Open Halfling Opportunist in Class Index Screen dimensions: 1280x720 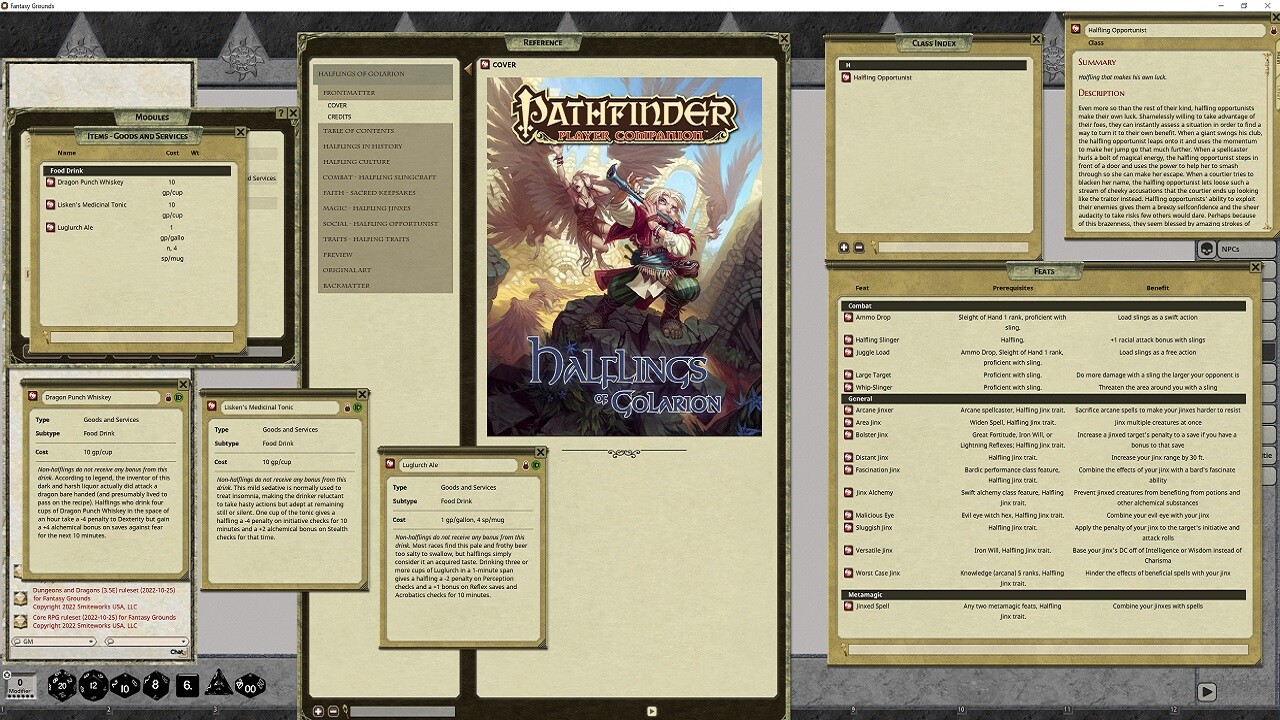pyautogui.click(x=882, y=77)
